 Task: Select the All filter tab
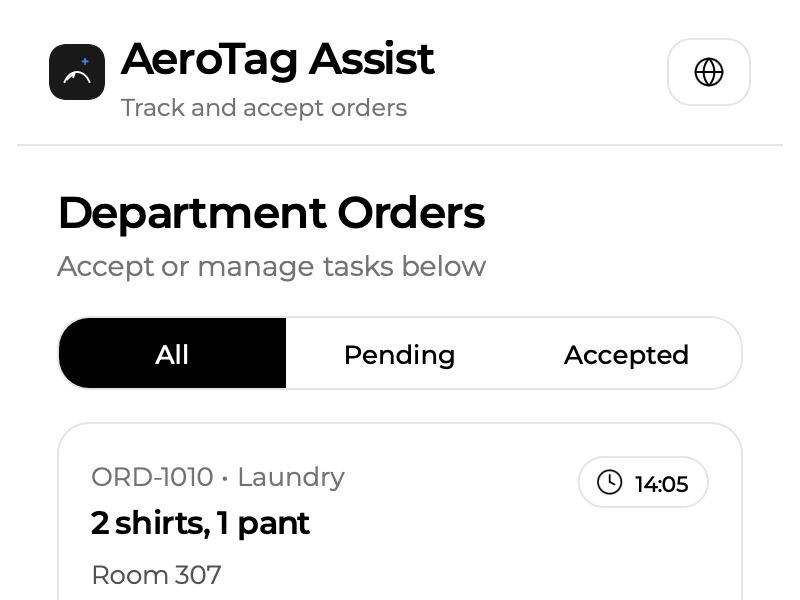172,354
